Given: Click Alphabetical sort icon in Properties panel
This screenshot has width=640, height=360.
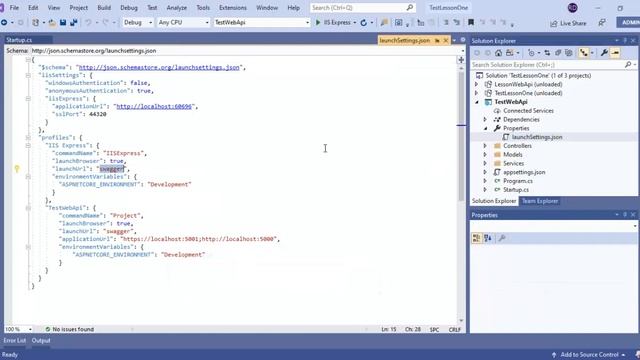Looking at the screenshot, I should [x=488, y=238].
